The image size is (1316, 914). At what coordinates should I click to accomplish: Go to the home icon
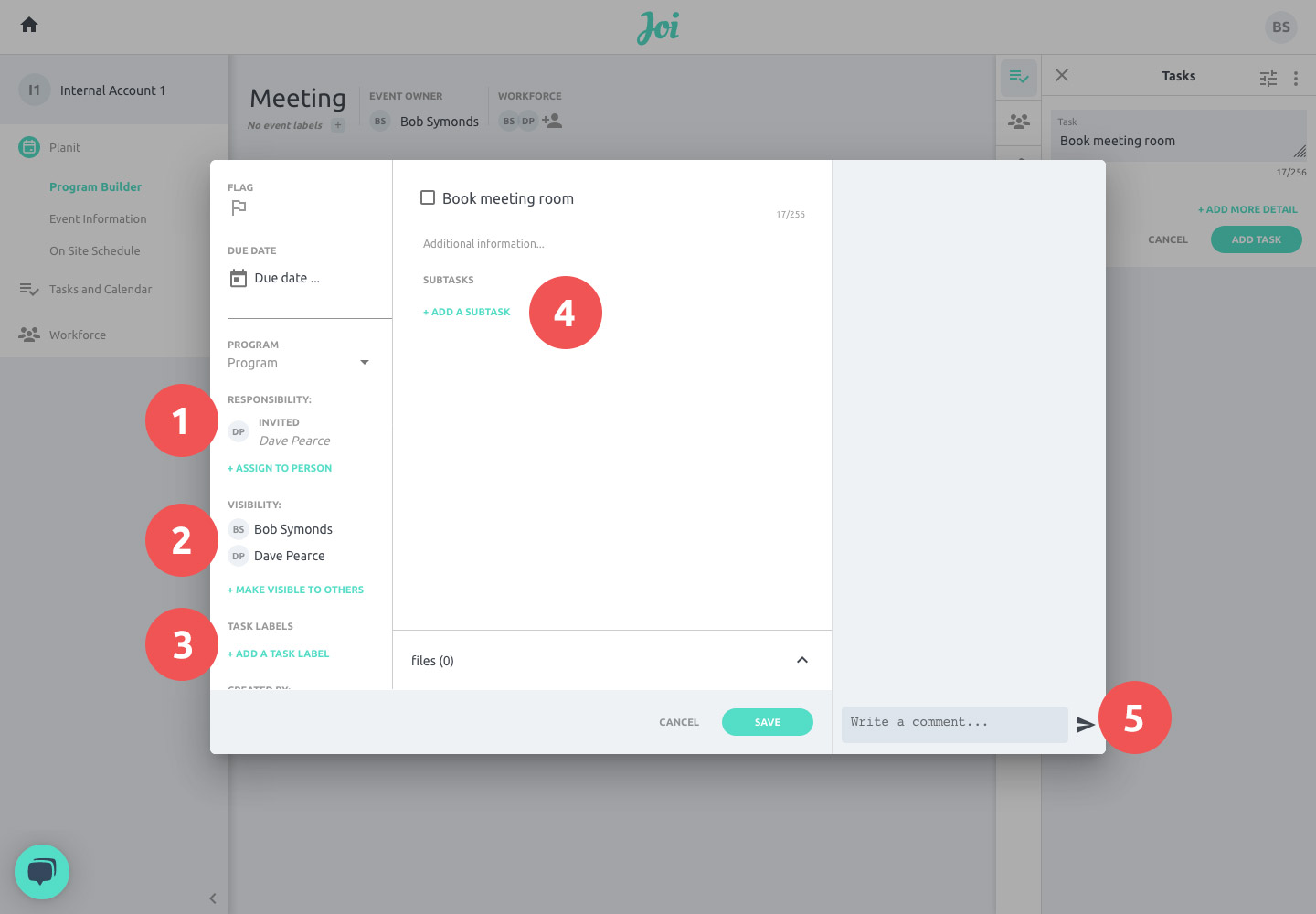(29, 25)
